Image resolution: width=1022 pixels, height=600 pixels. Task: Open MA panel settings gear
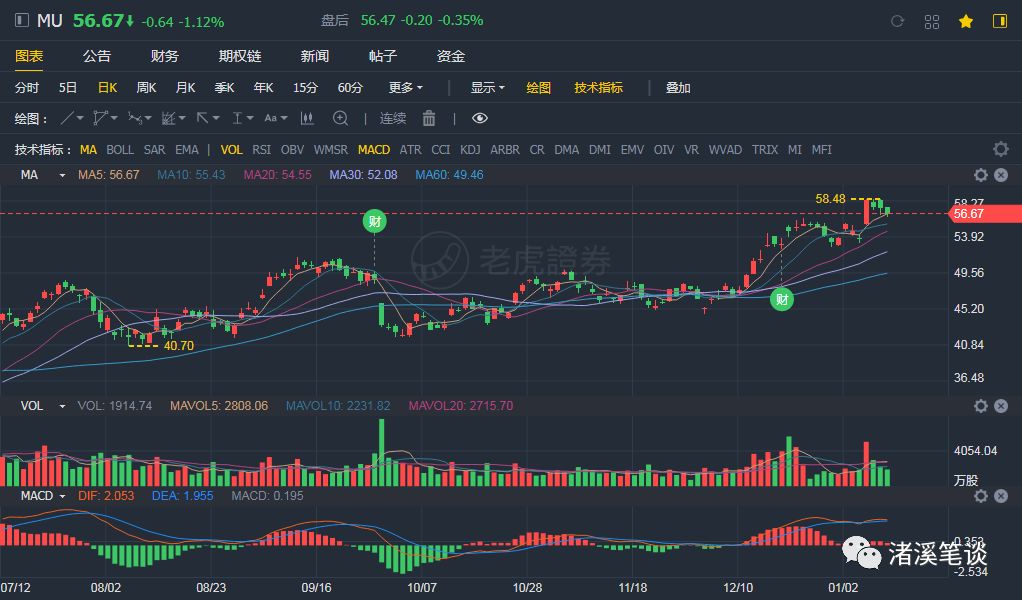[x=980, y=175]
